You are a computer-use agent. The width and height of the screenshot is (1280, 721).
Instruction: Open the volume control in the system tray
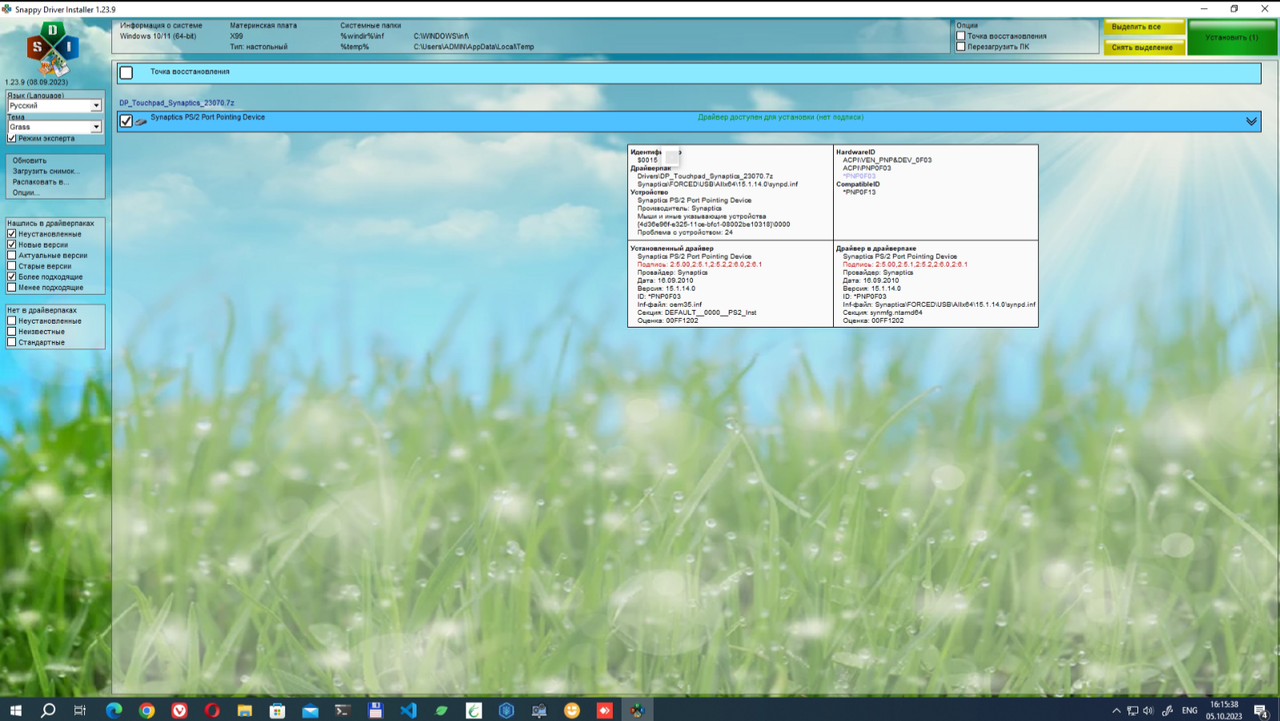(x=1148, y=710)
